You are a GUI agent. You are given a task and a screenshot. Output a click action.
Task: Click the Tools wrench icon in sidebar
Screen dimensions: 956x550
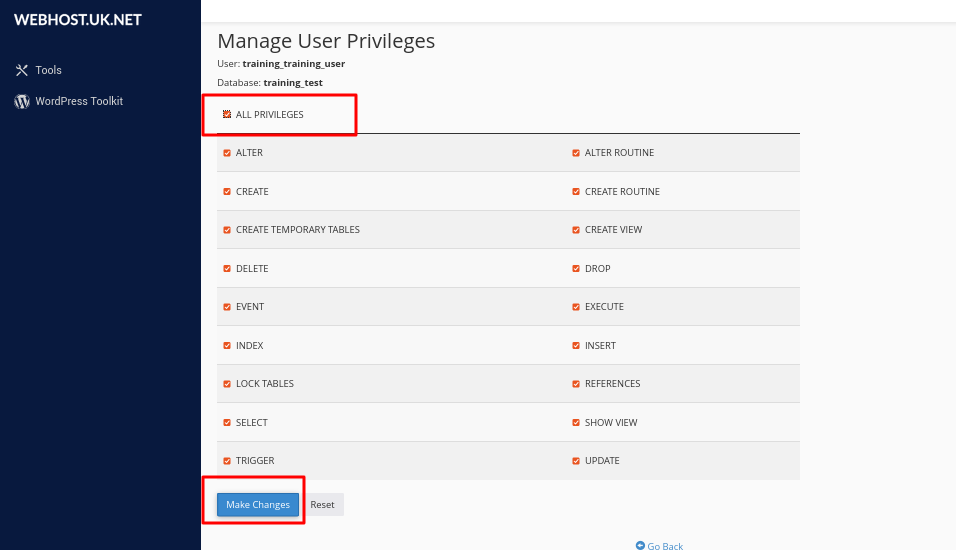[22, 70]
